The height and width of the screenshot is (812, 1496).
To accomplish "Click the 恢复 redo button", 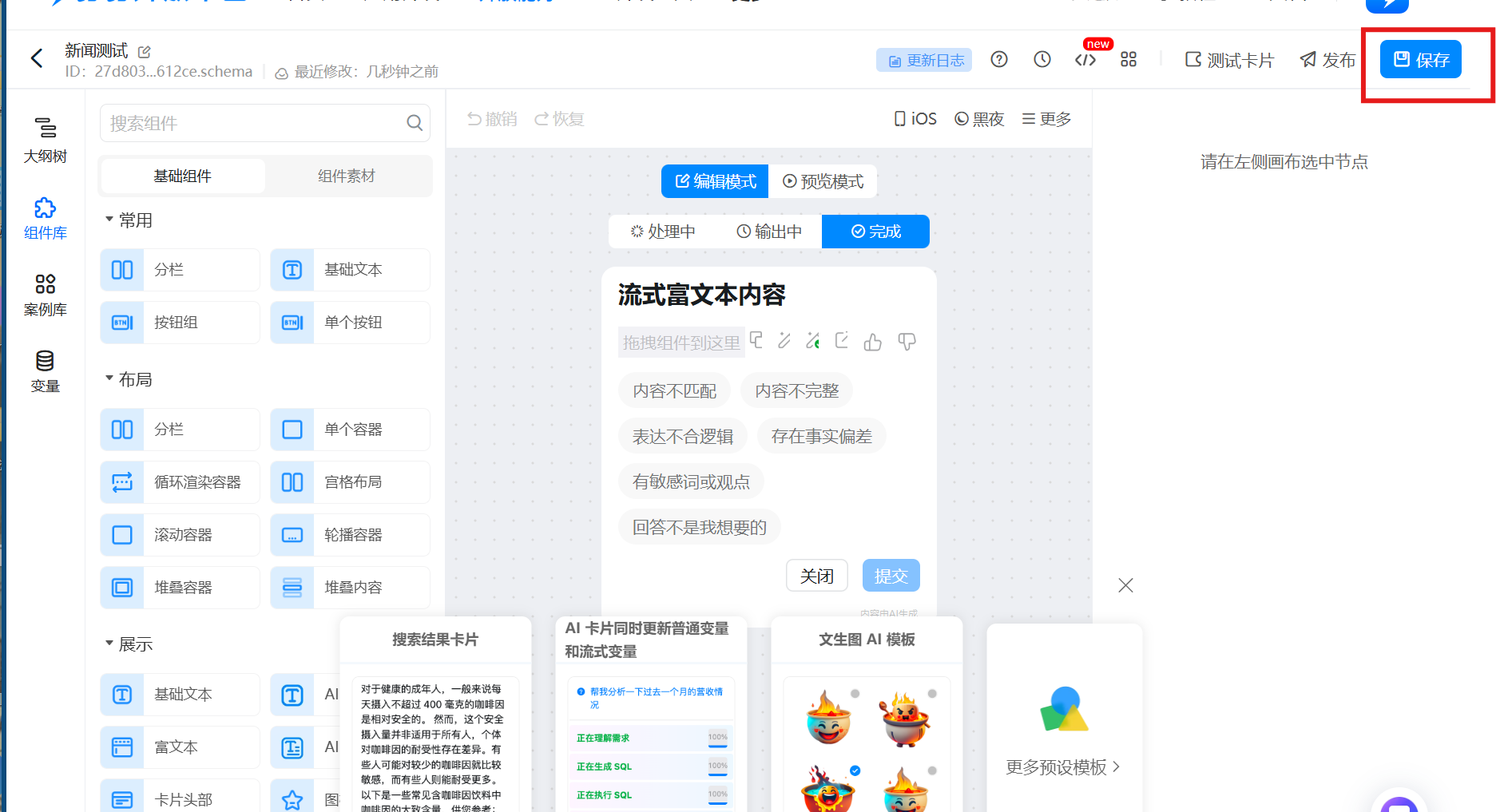I will click(x=559, y=119).
